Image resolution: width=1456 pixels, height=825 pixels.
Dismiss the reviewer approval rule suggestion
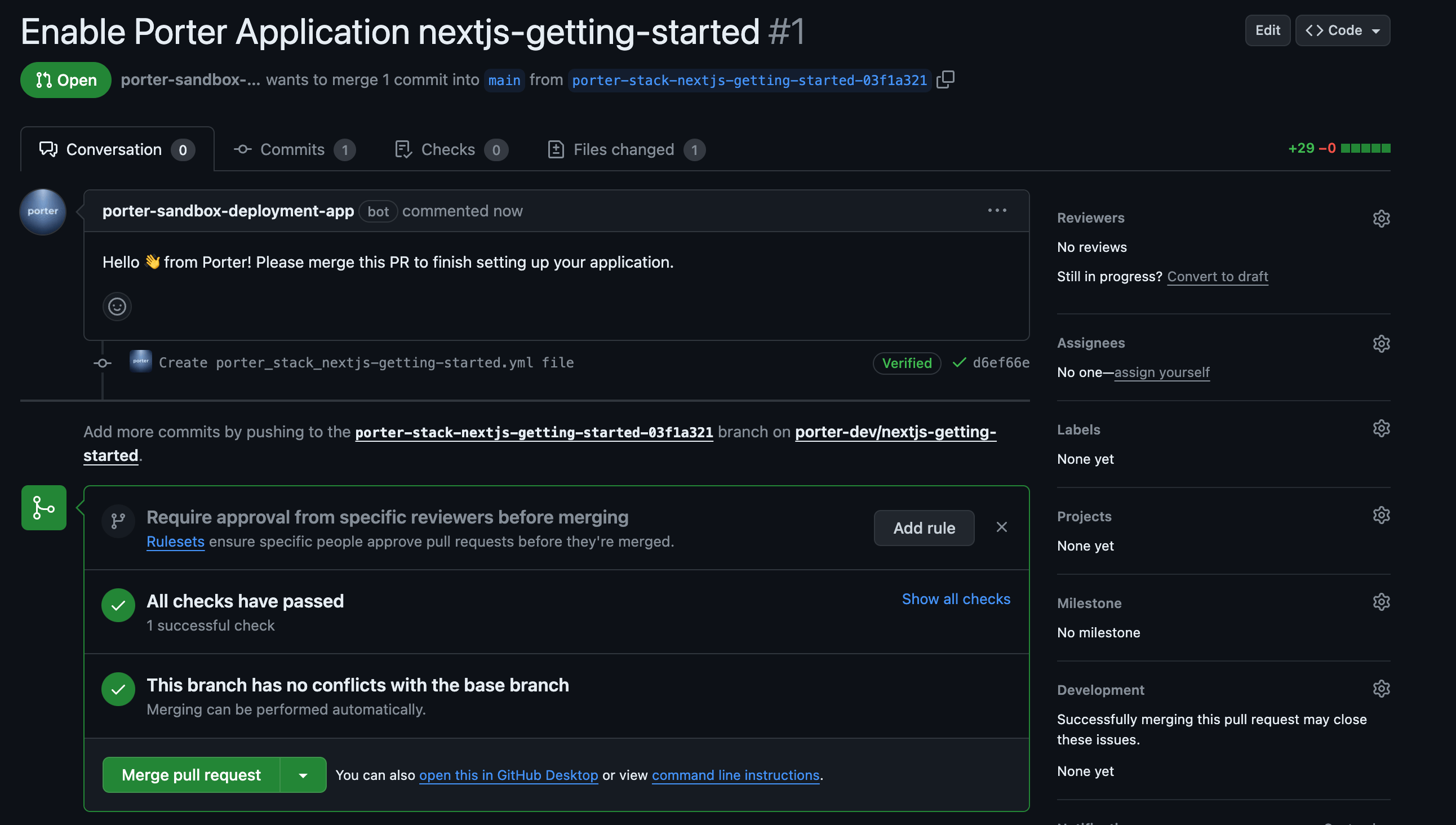pos(1001,527)
